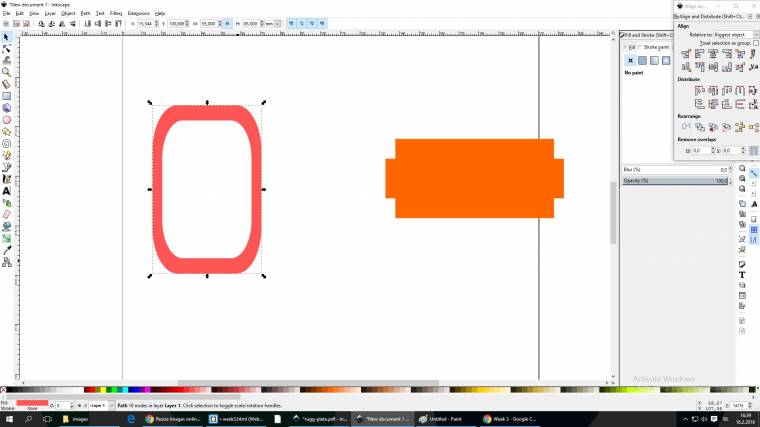Open the Filters menu
760x427 pixels.
point(116,13)
